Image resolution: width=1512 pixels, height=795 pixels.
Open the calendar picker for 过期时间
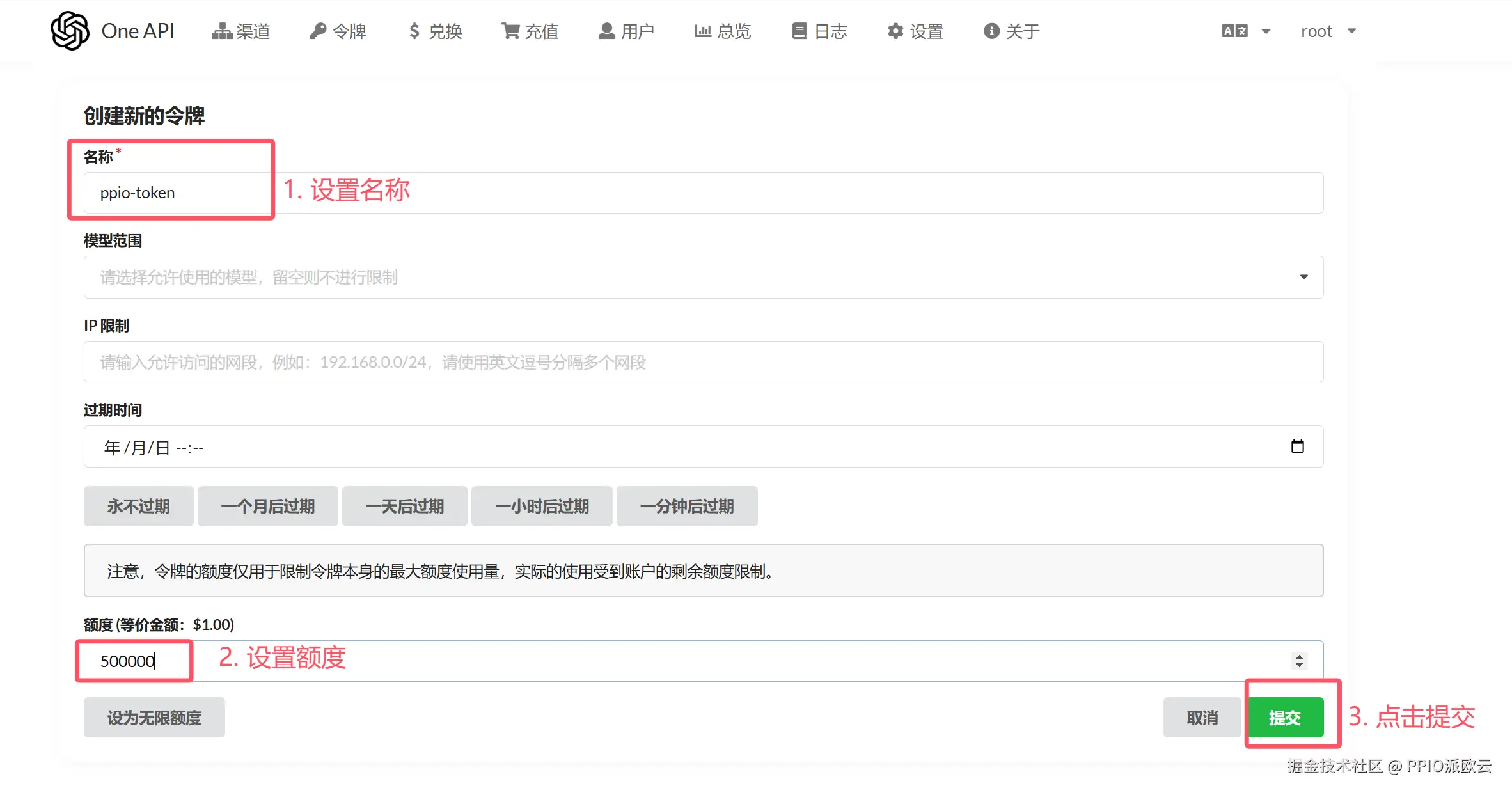(1297, 446)
